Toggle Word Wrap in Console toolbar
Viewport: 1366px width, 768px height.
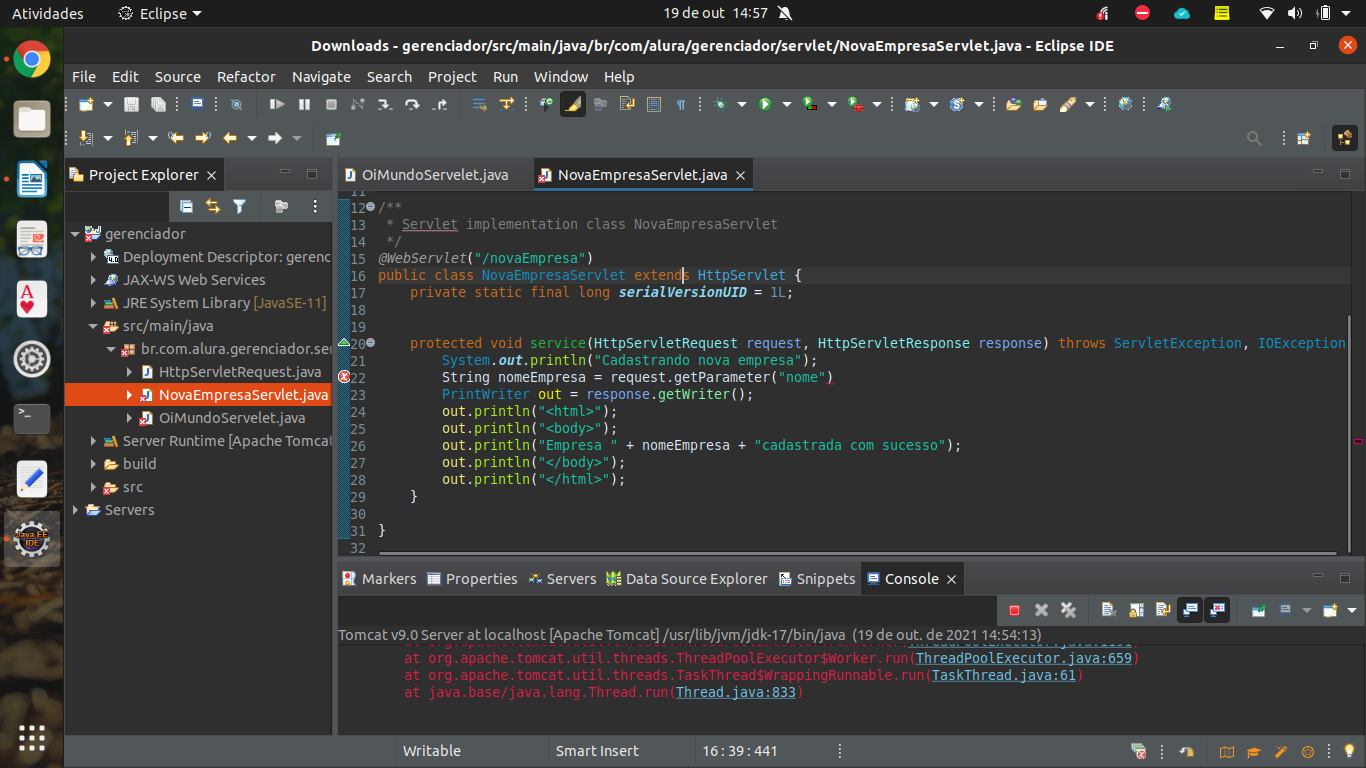click(x=1163, y=610)
